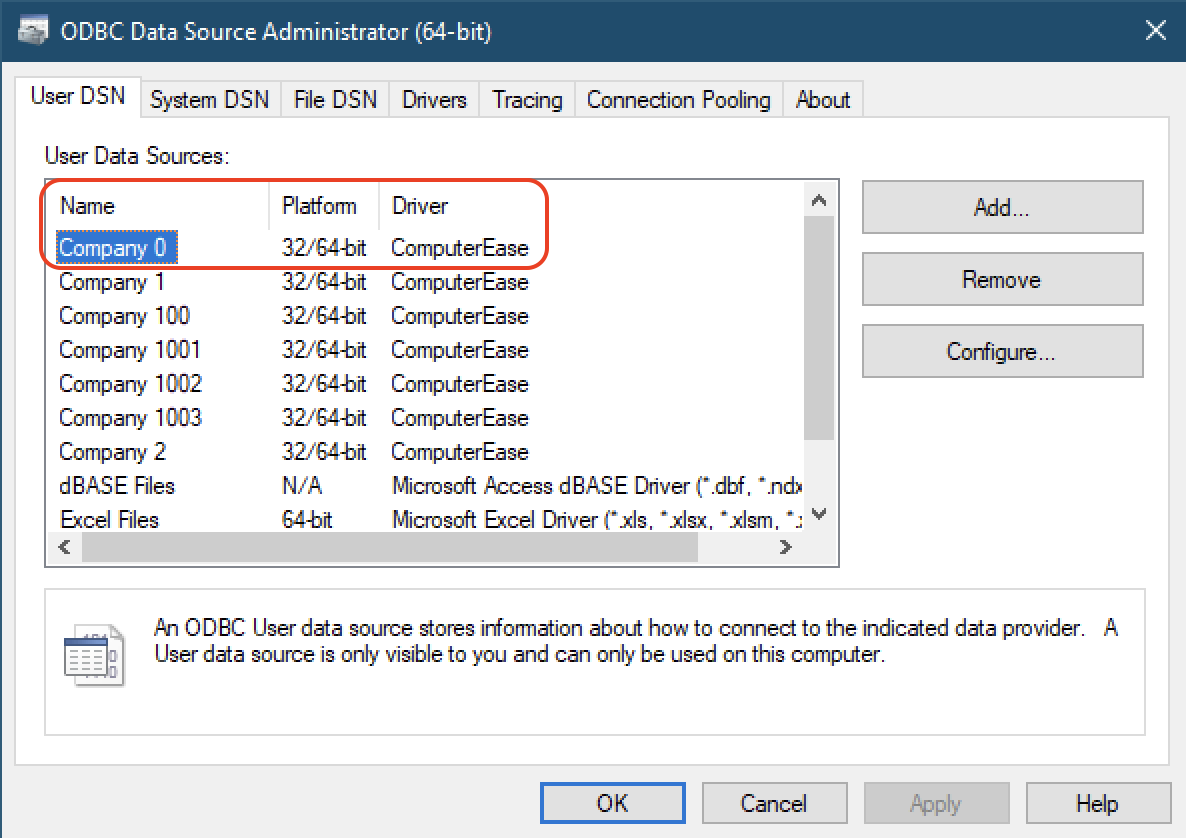
Task: Click the data source info icon
Action: click(x=92, y=656)
